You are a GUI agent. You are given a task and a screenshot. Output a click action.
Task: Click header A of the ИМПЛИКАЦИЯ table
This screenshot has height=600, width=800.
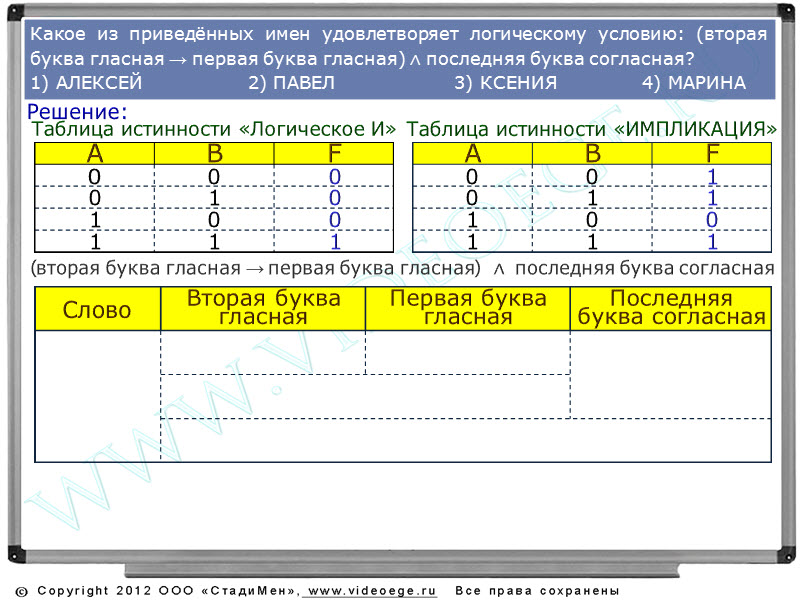coord(472,154)
